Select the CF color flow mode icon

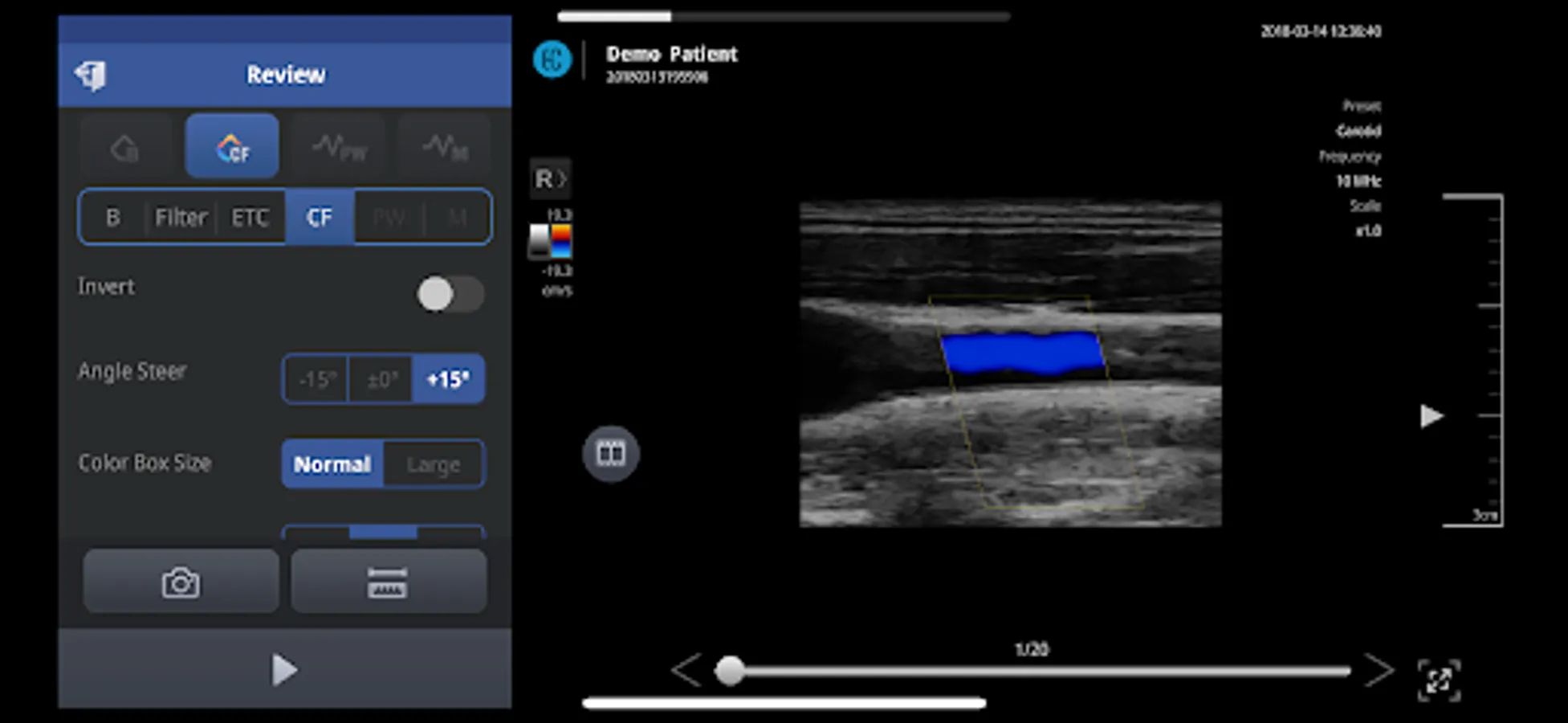232,146
